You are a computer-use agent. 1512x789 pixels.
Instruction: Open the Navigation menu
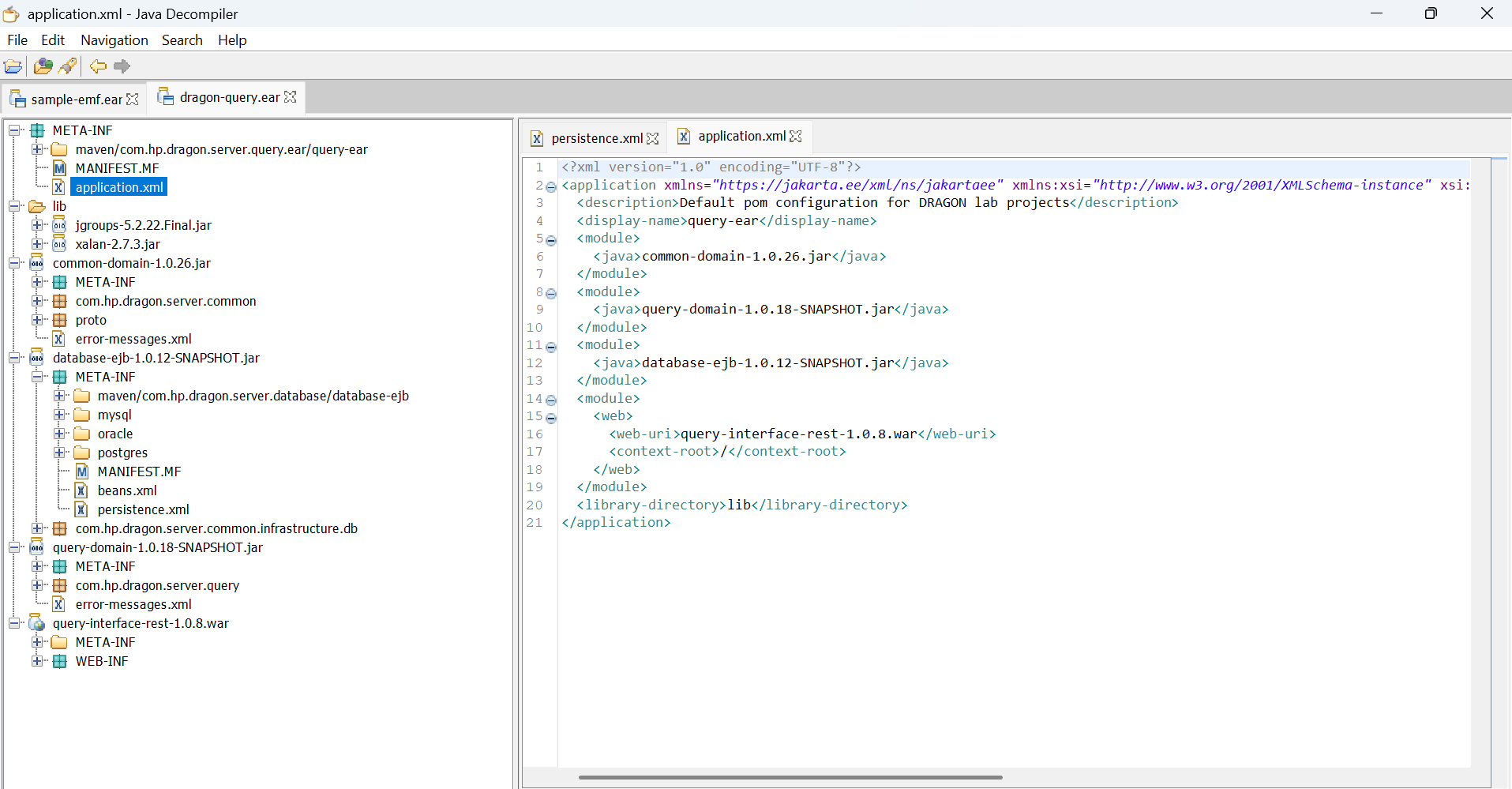pyautogui.click(x=114, y=40)
